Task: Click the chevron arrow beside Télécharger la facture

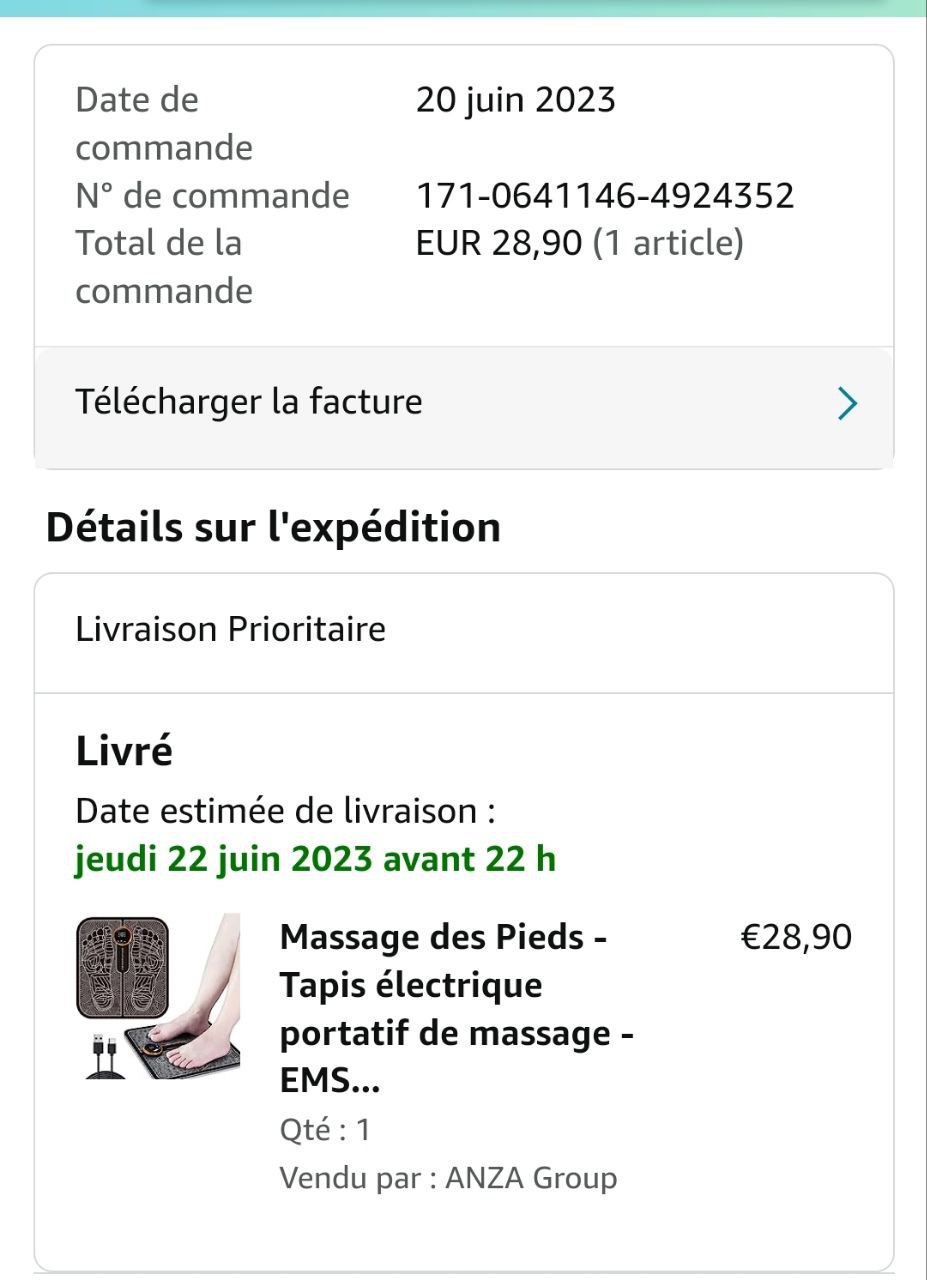Action: pyautogui.click(x=847, y=404)
